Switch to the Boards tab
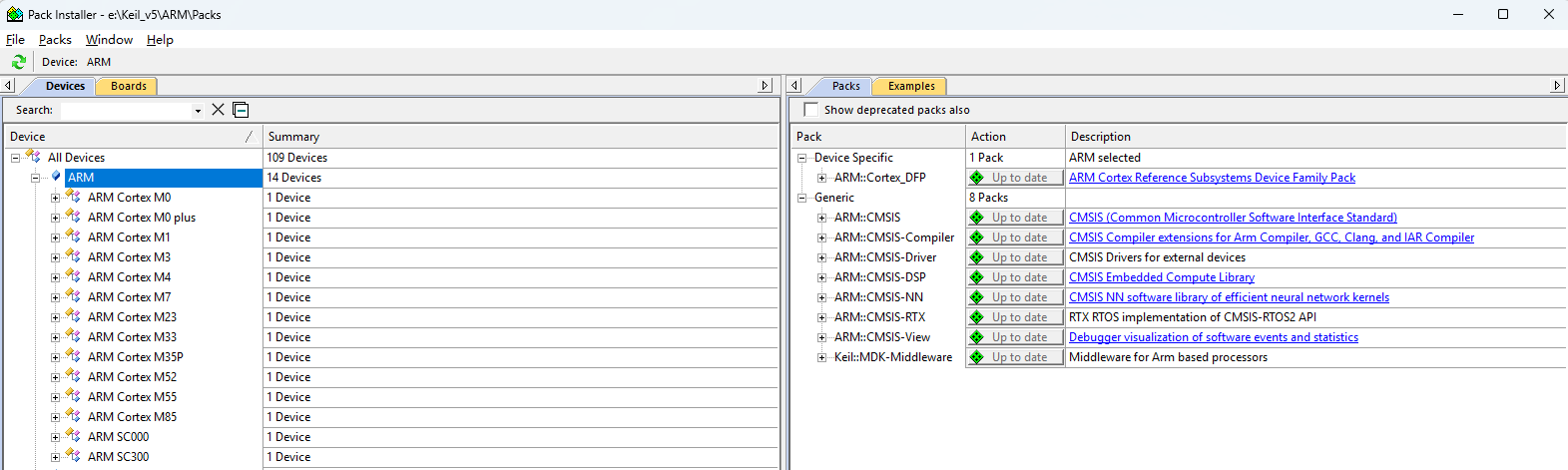Screen dimensions: 1568x470 128,86
